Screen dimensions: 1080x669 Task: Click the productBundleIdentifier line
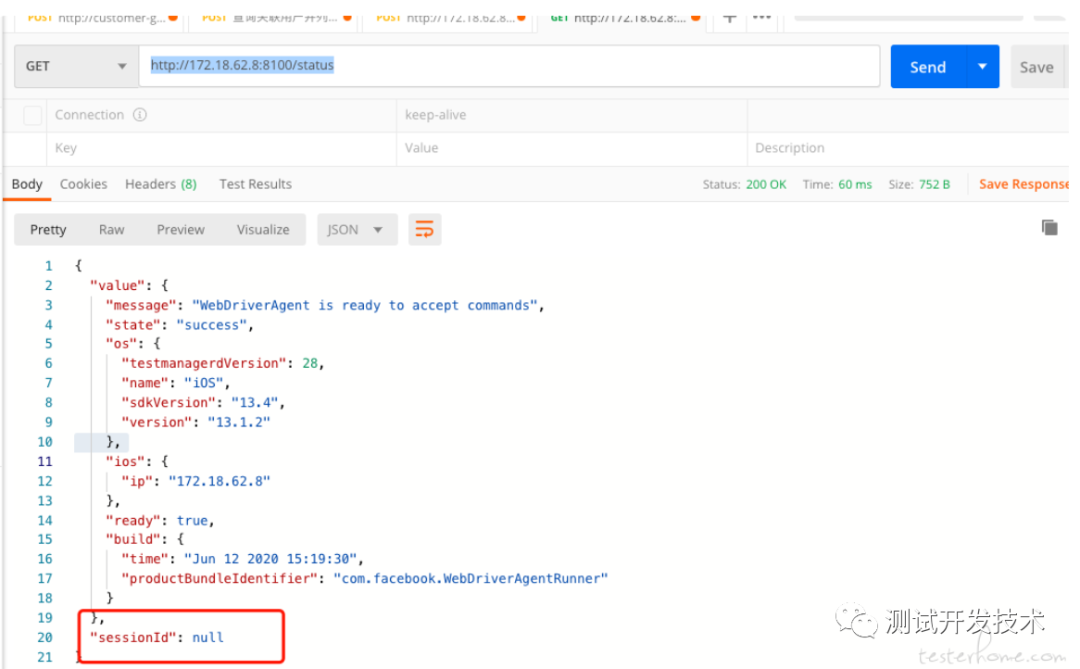point(364,579)
